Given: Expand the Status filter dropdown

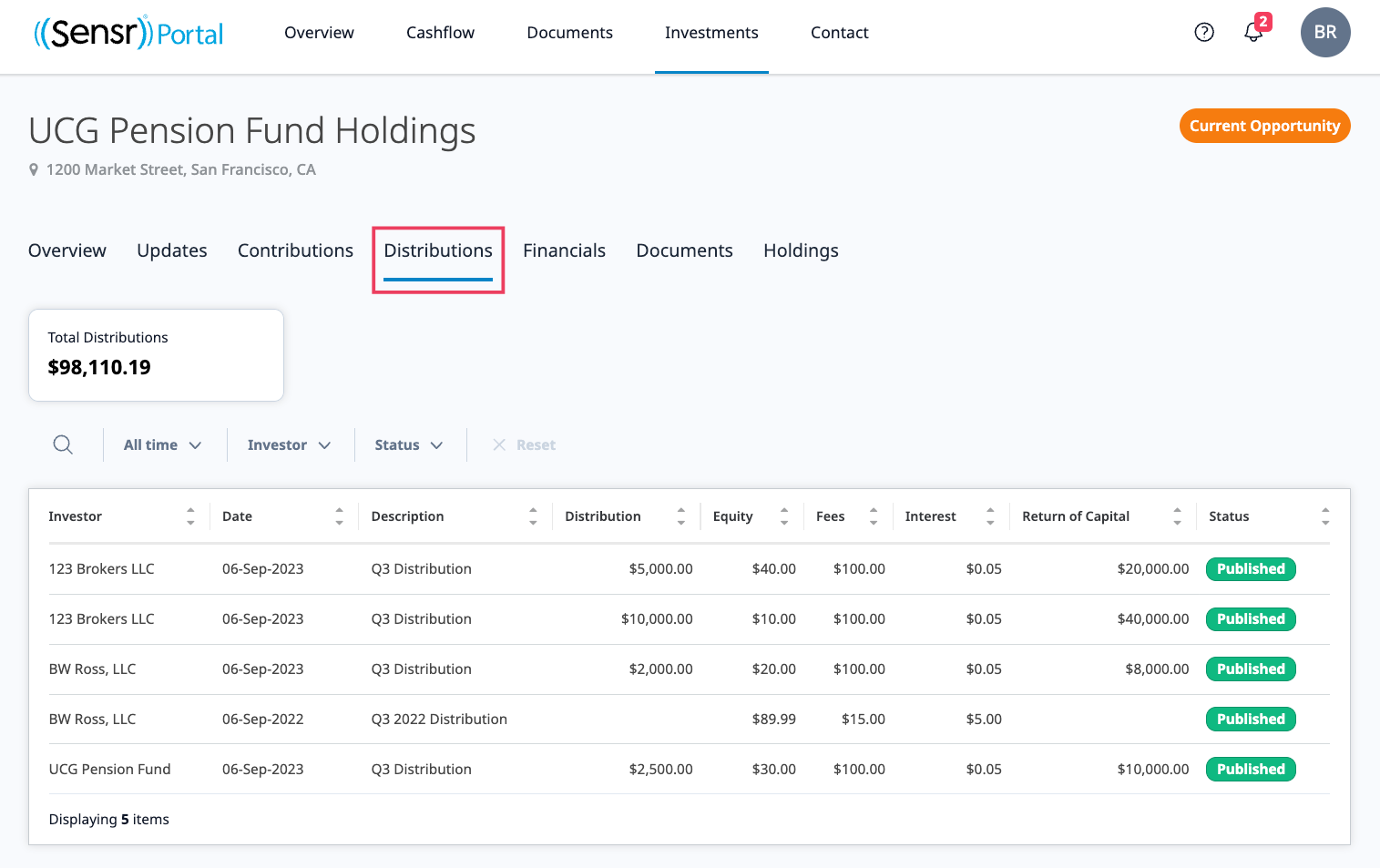Looking at the screenshot, I should pos(409,444).
